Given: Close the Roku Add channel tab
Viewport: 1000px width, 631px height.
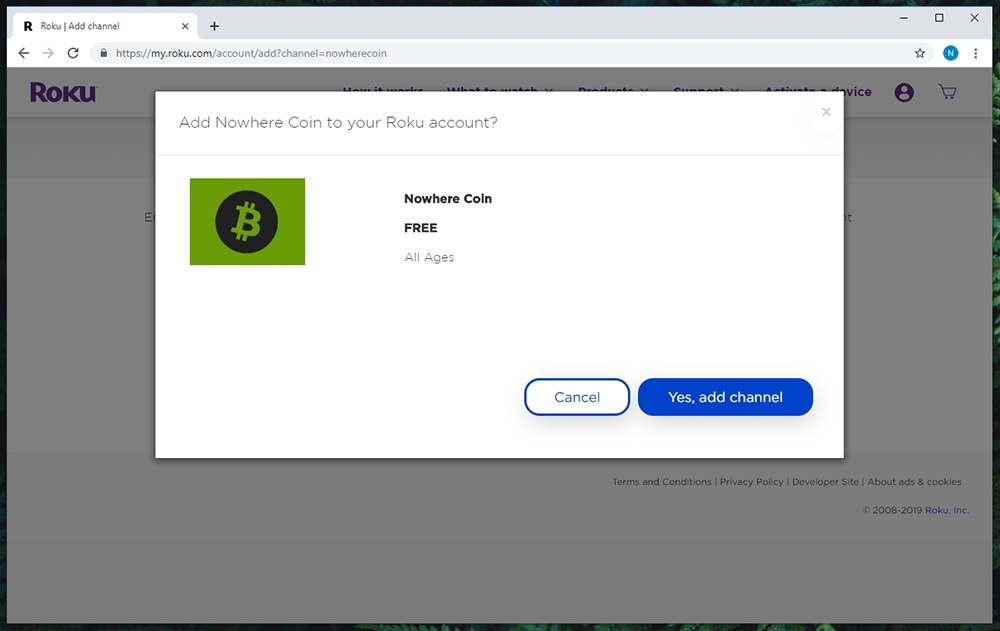Looking at the screenshot, I should pyautogui.click(x=185, y=26).
